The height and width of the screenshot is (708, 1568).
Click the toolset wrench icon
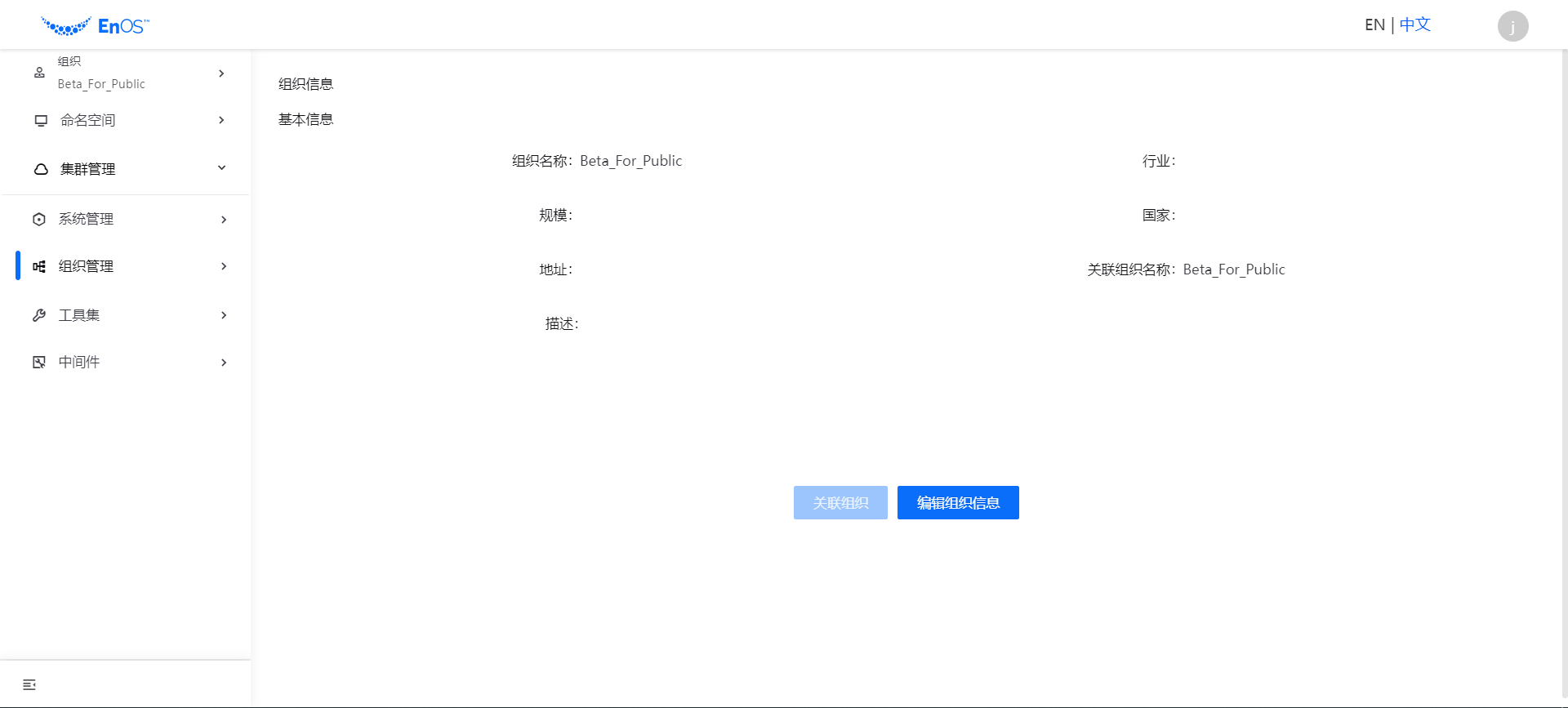(39, 315)
